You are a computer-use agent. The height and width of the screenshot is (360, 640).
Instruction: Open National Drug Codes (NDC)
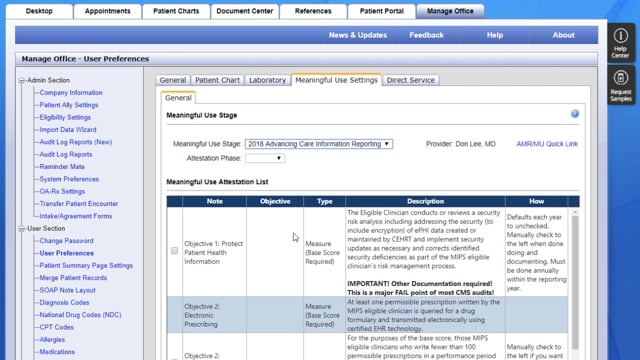[80, 315]
